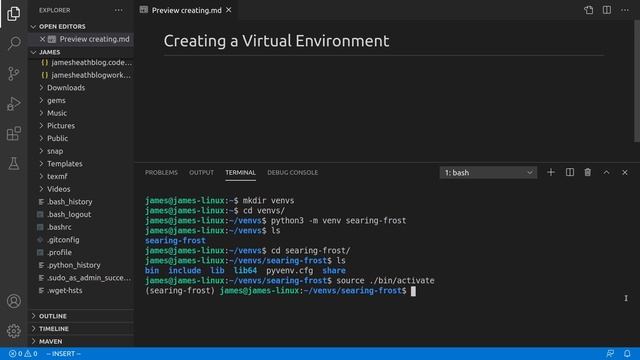
Task: Click the Show Source icon in editor toolbar
Action: (589, 10)
